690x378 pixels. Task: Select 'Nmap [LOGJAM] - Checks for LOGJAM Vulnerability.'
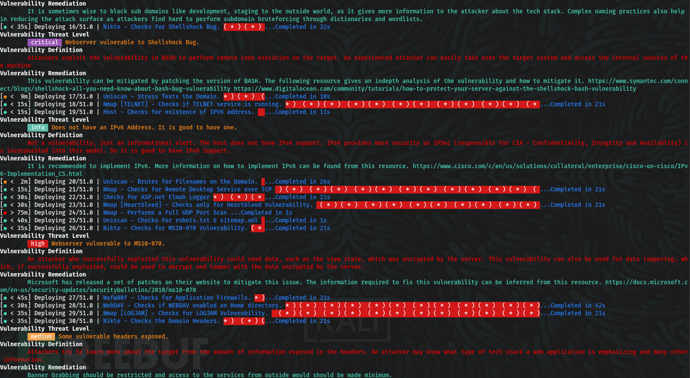pos(185,313)
